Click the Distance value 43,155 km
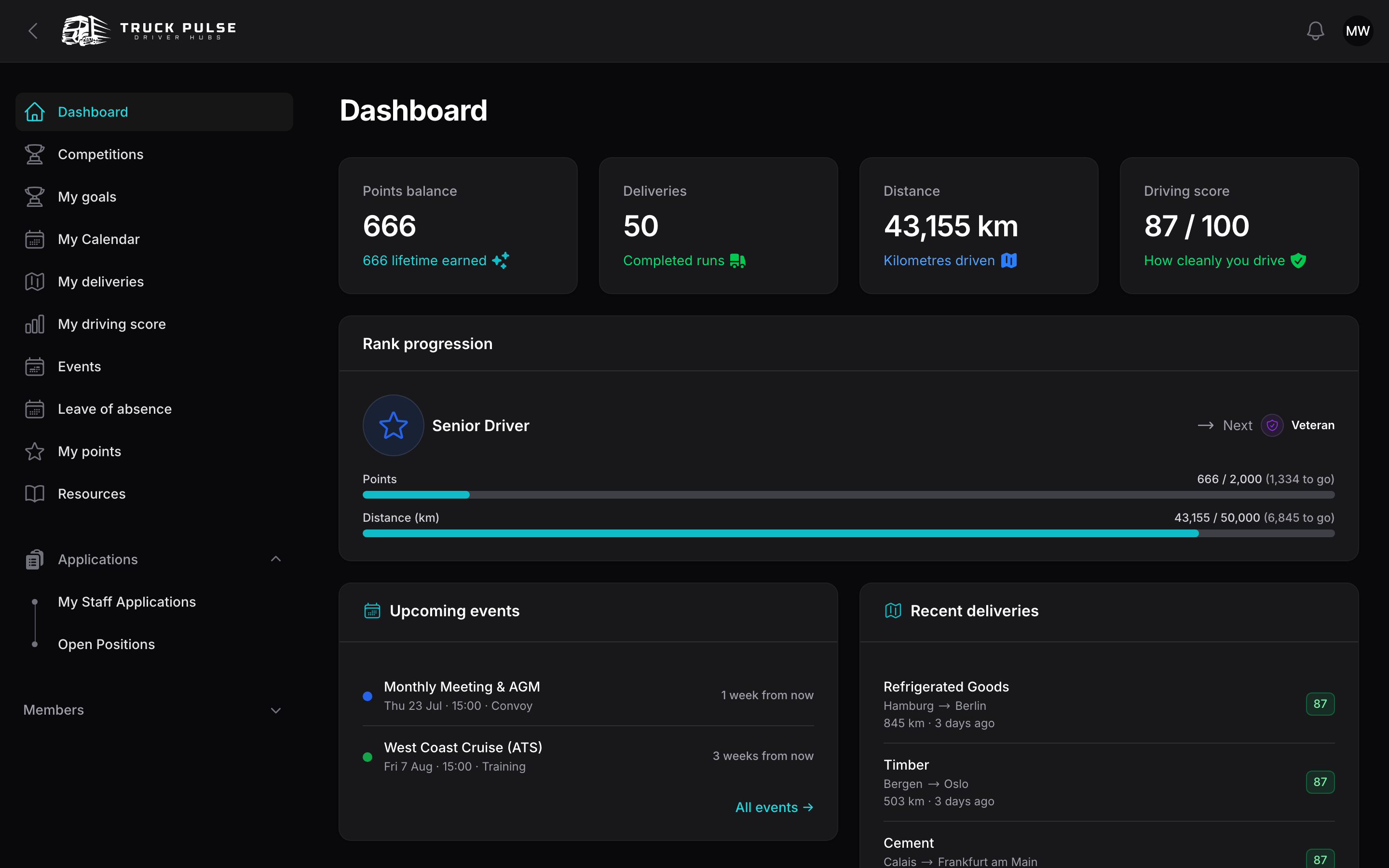1389x868 pixels. 951,226
